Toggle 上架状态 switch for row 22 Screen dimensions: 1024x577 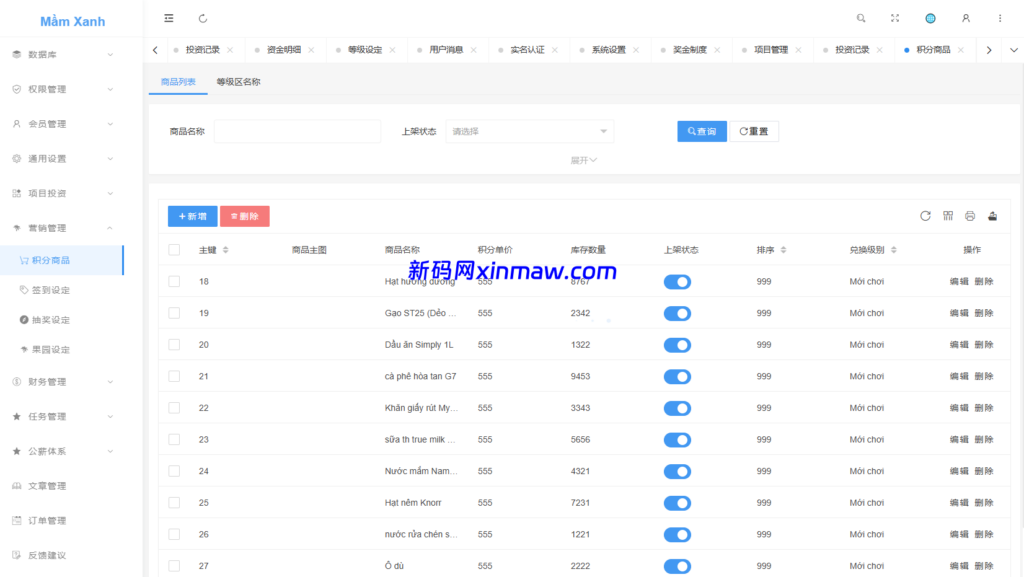click(x=677, y=408)
